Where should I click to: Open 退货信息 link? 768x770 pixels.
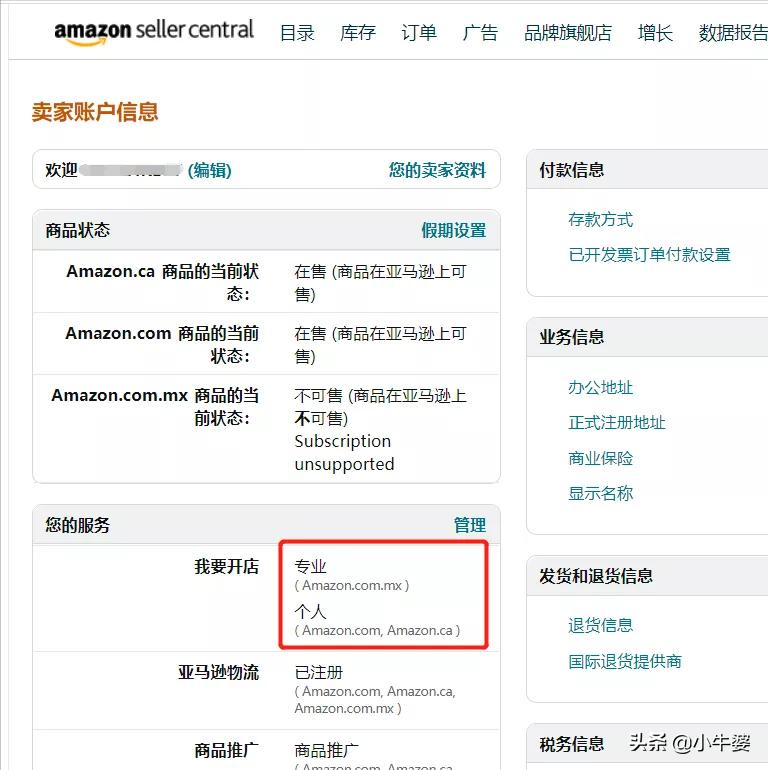tap(601, 625)
